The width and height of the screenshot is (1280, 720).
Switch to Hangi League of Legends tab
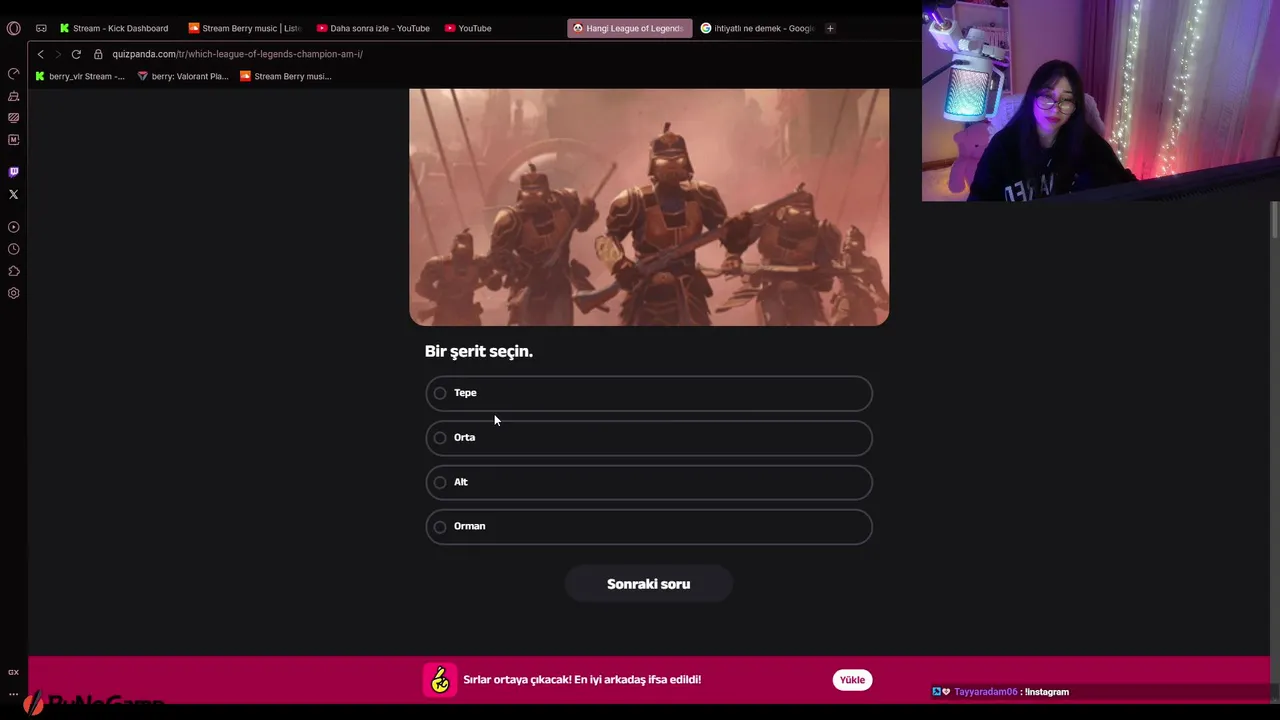click(x=629, y=28)
